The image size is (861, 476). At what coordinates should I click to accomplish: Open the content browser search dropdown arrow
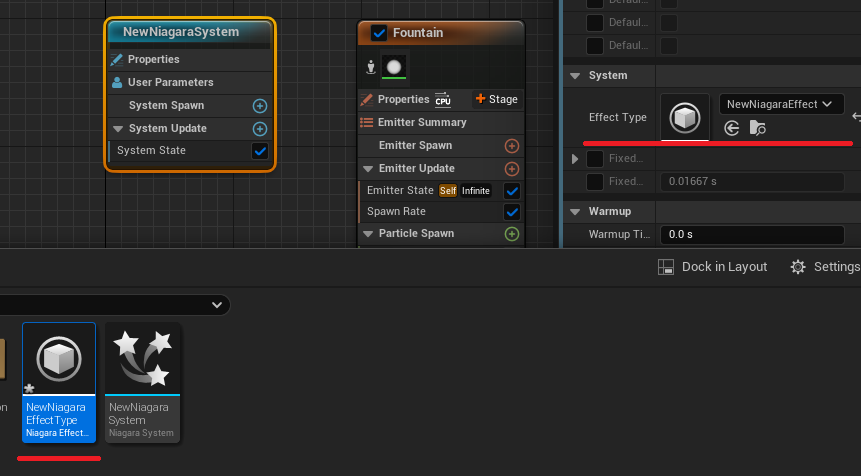point(217,305)
